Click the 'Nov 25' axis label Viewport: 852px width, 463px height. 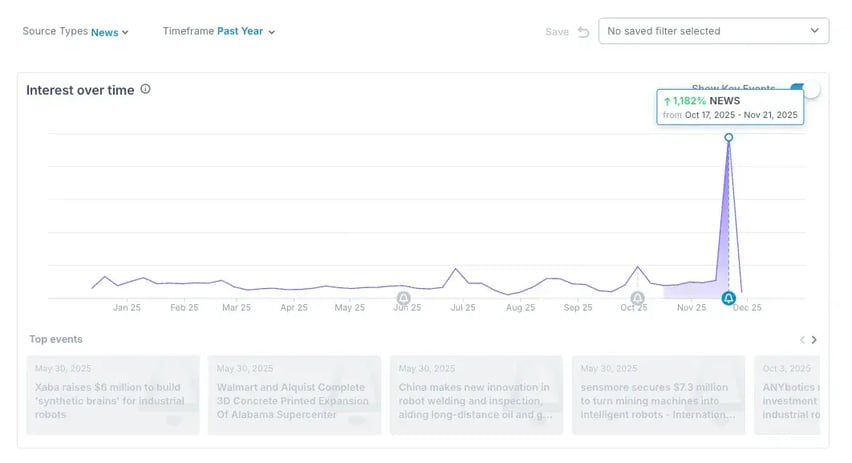click(691, 308)
